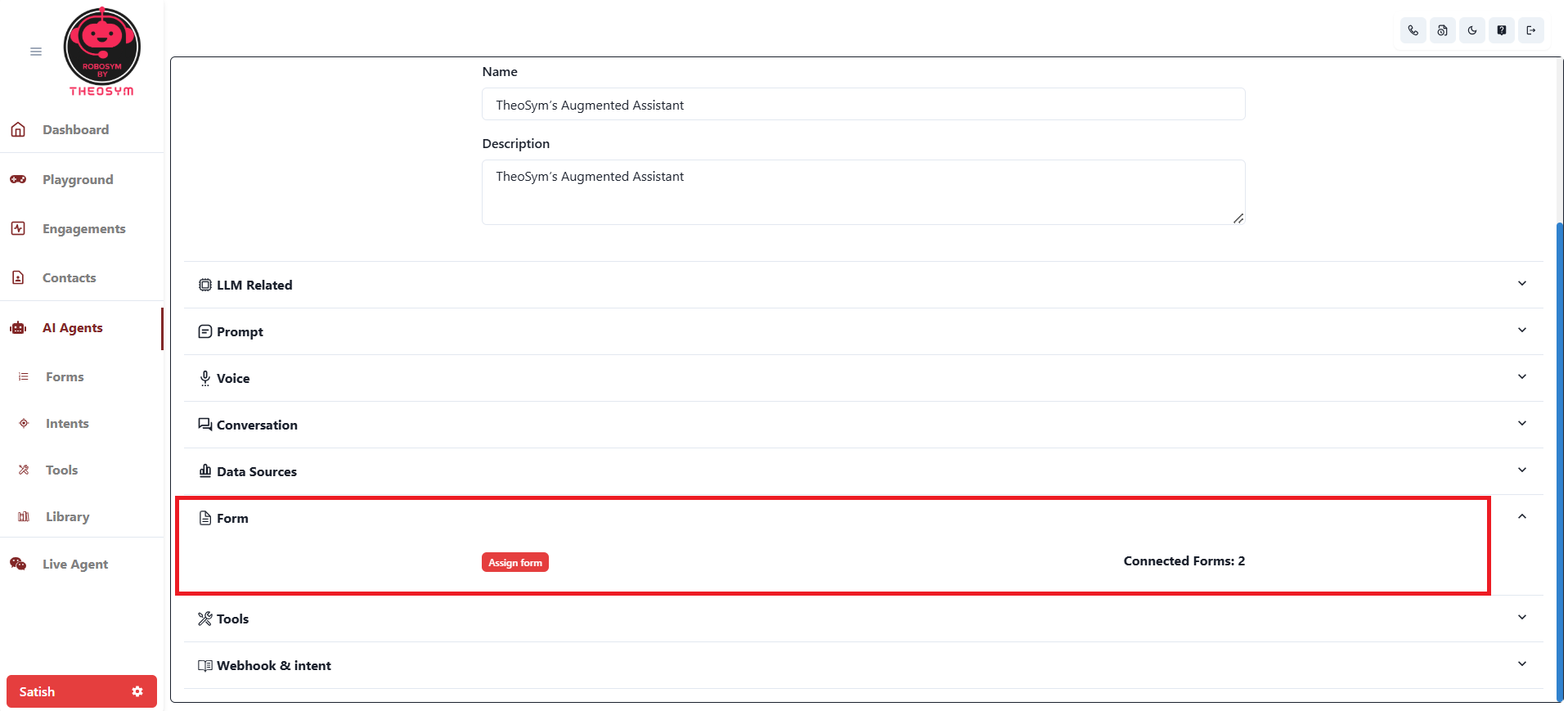Click the Assign form button
The height and width of the screenshot is (711, 1568).
(x=515, y=562)
